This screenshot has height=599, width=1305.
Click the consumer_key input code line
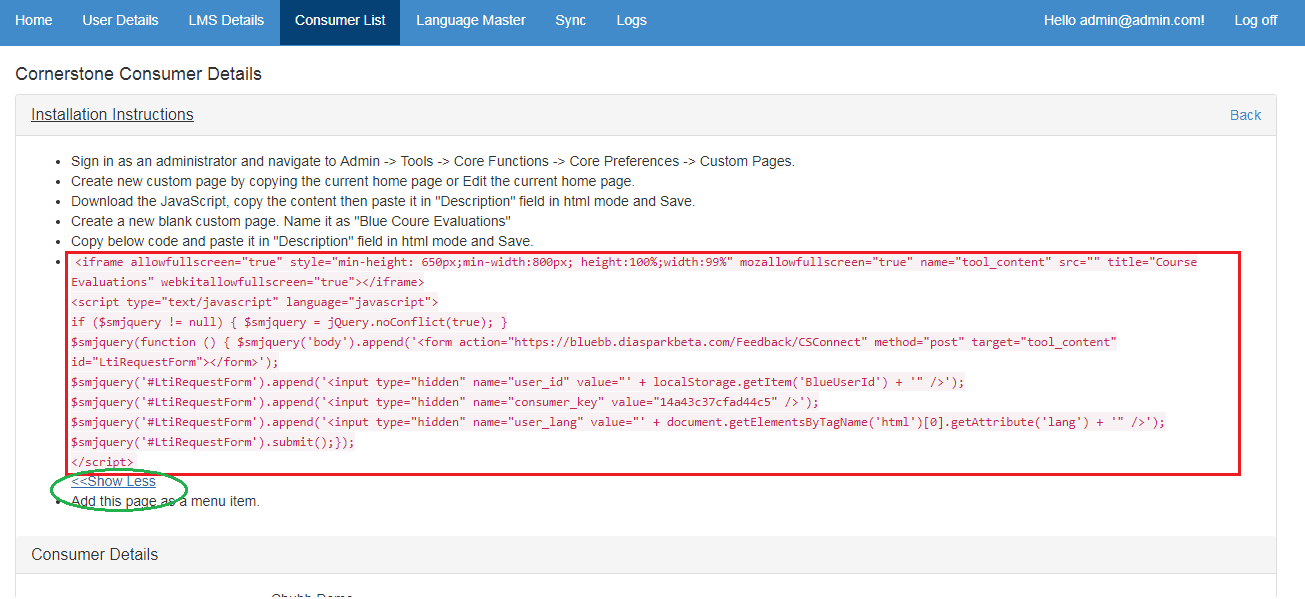pyautogui.click(x=445, y=401)
